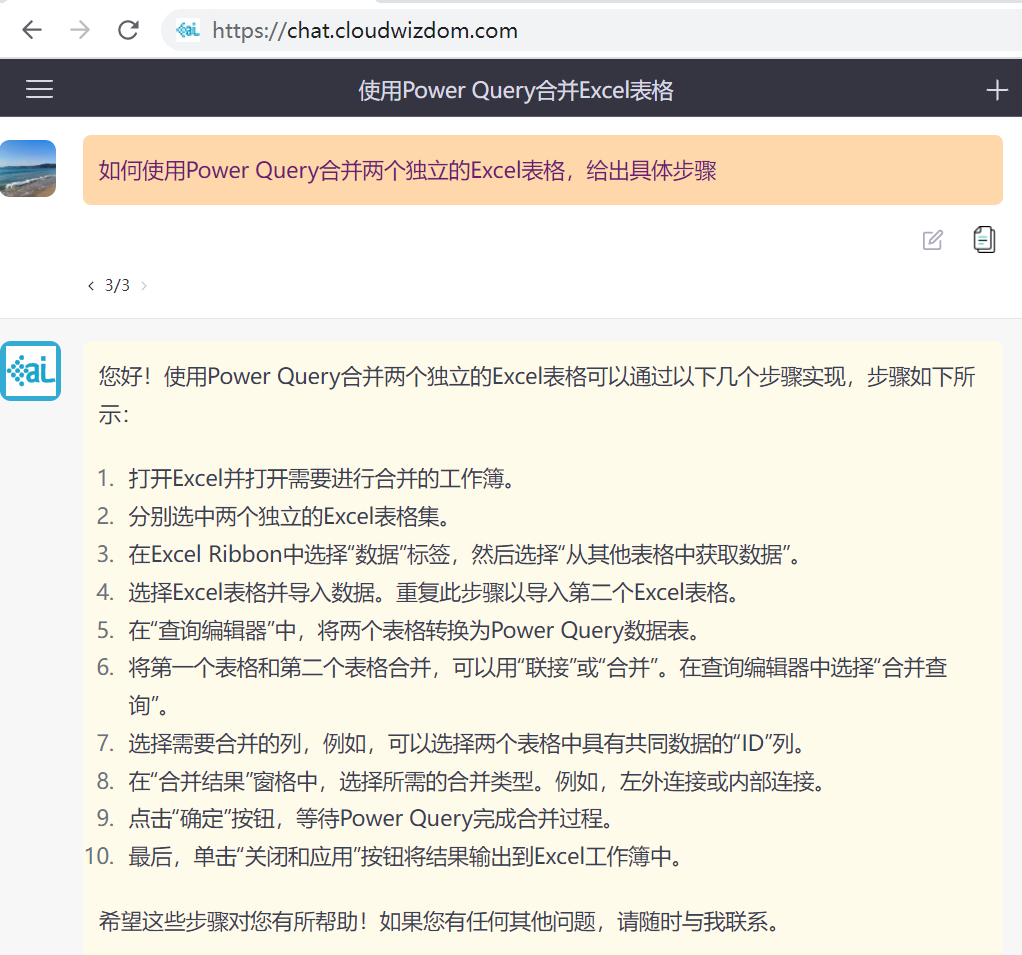Click the user beach avatar
1022x955 pixels.
28,168
